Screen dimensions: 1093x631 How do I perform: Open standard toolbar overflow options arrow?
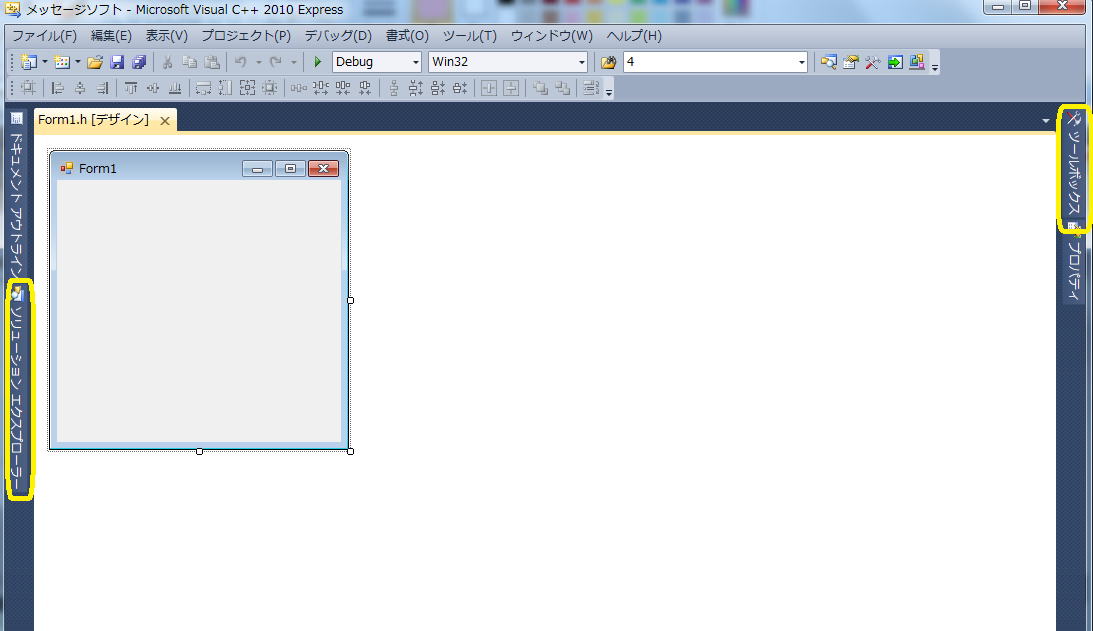[935, 68]
